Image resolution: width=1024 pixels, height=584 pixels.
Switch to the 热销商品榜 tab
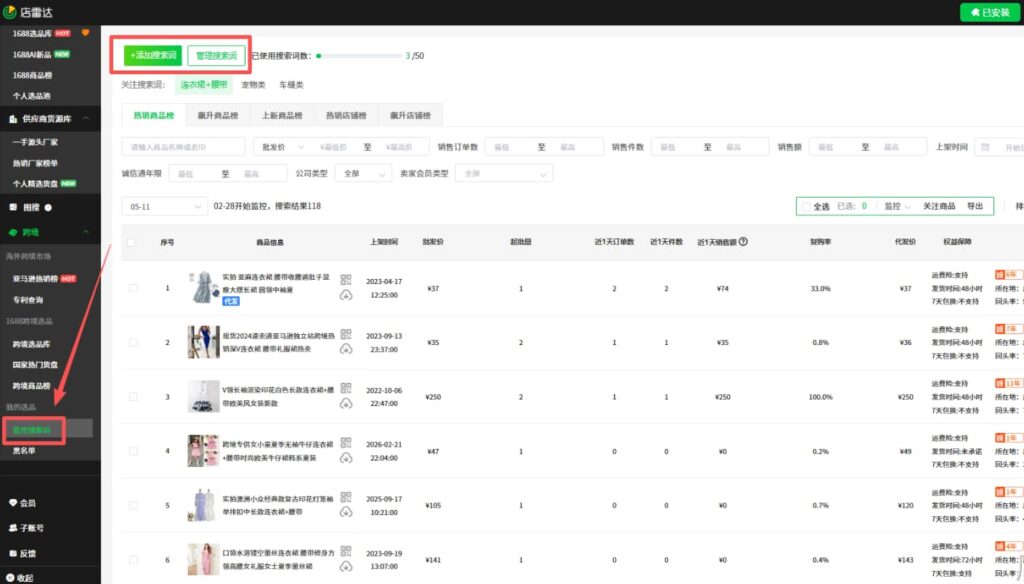point(154,116)
